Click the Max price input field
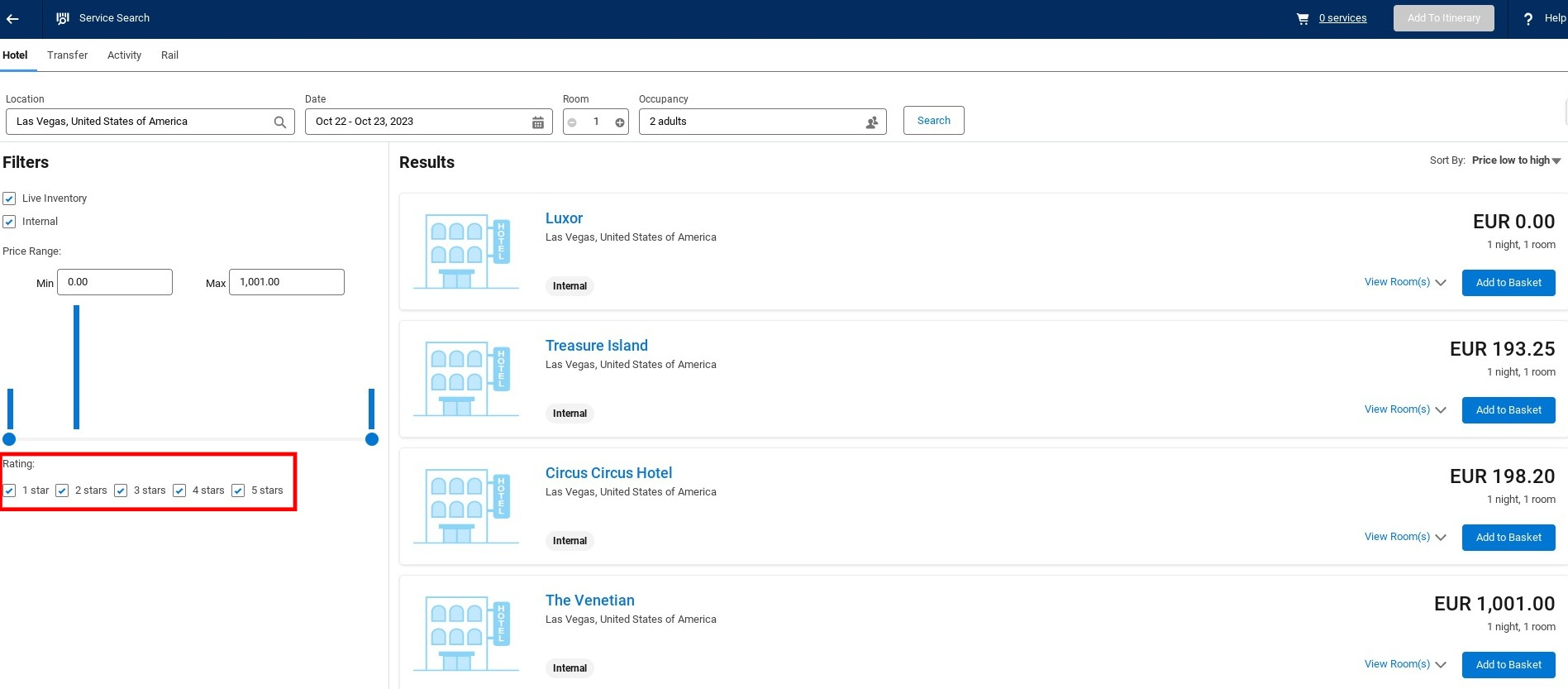 click(286, 282)
